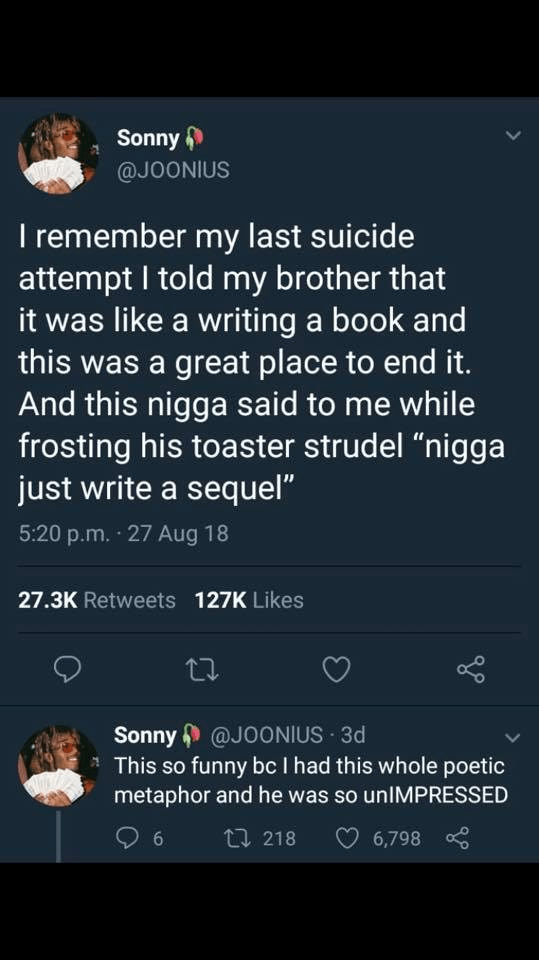
Task: Open the @JOONIUS handle in tweet header
Action: click(173, 170)
